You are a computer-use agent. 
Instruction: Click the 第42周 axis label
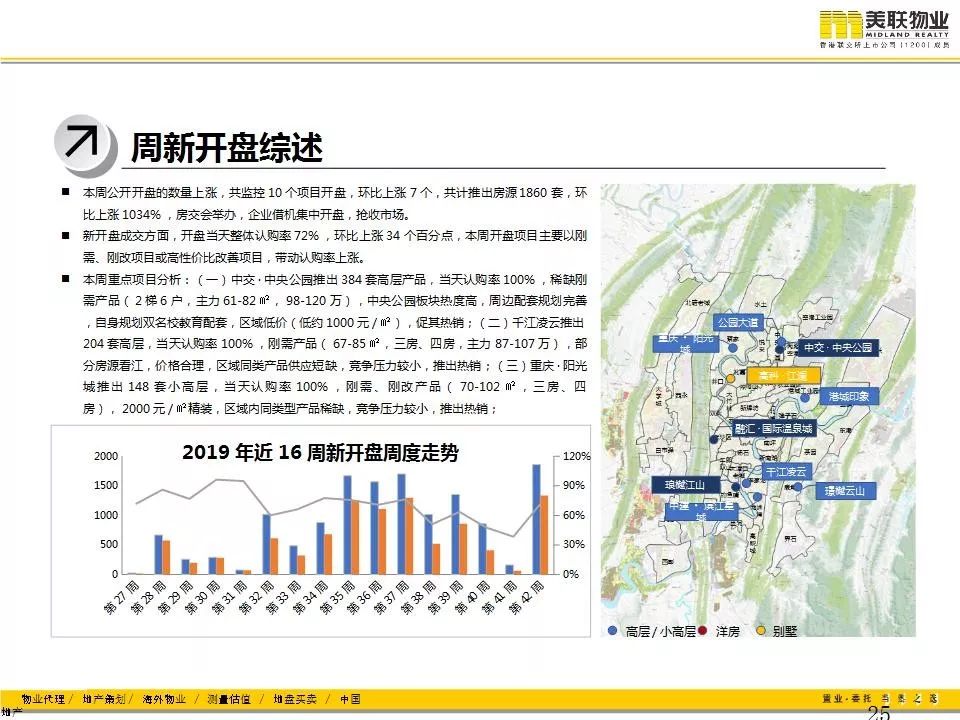pos(526,598)
